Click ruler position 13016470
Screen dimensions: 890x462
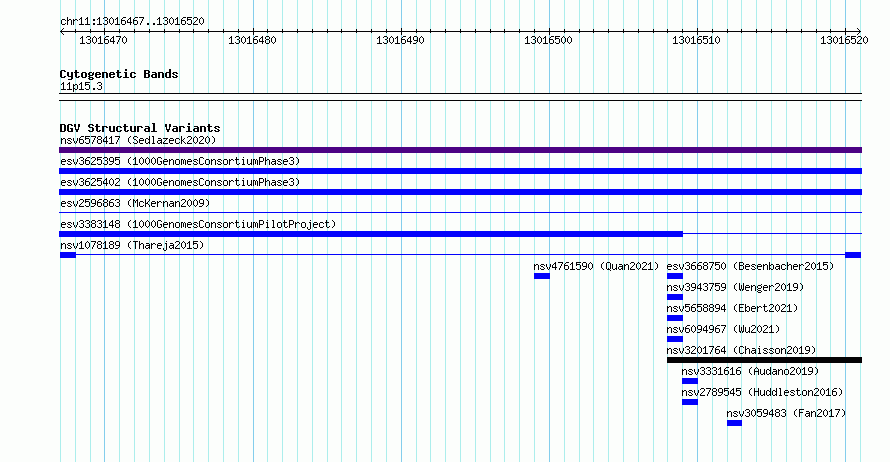click(103, 40)
